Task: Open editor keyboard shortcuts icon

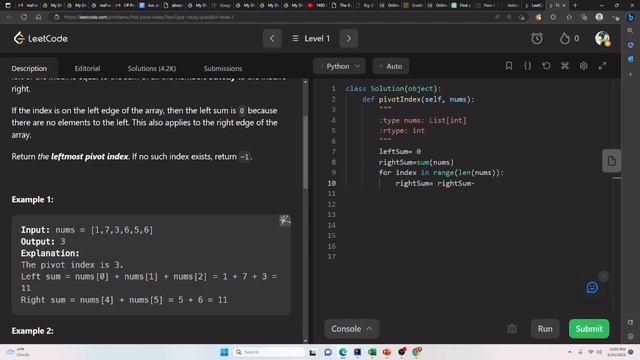Action: (565, 66)
